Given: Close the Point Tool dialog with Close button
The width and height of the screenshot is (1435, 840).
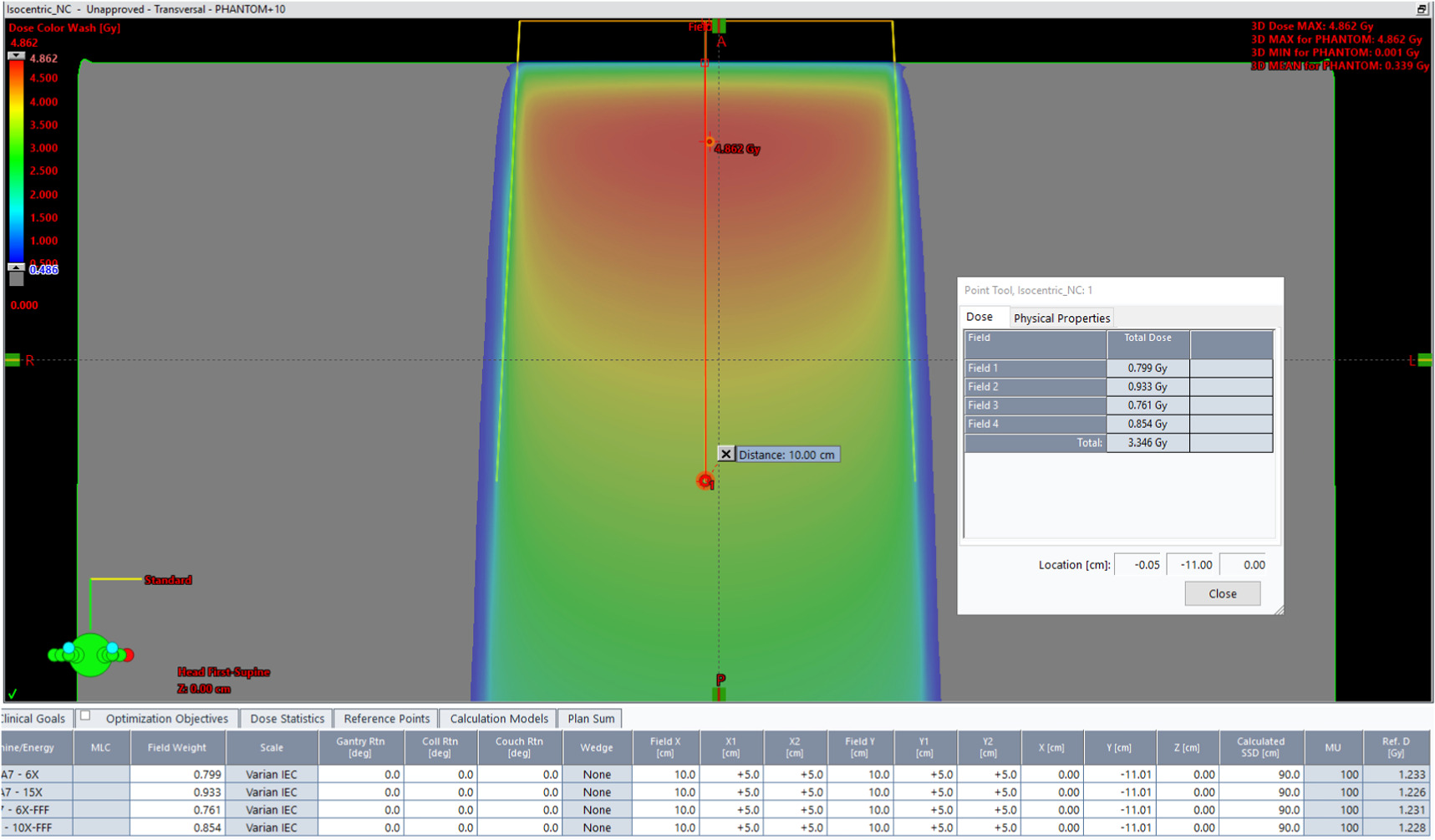Looking at the screenshot, I should coord(1222,593).
